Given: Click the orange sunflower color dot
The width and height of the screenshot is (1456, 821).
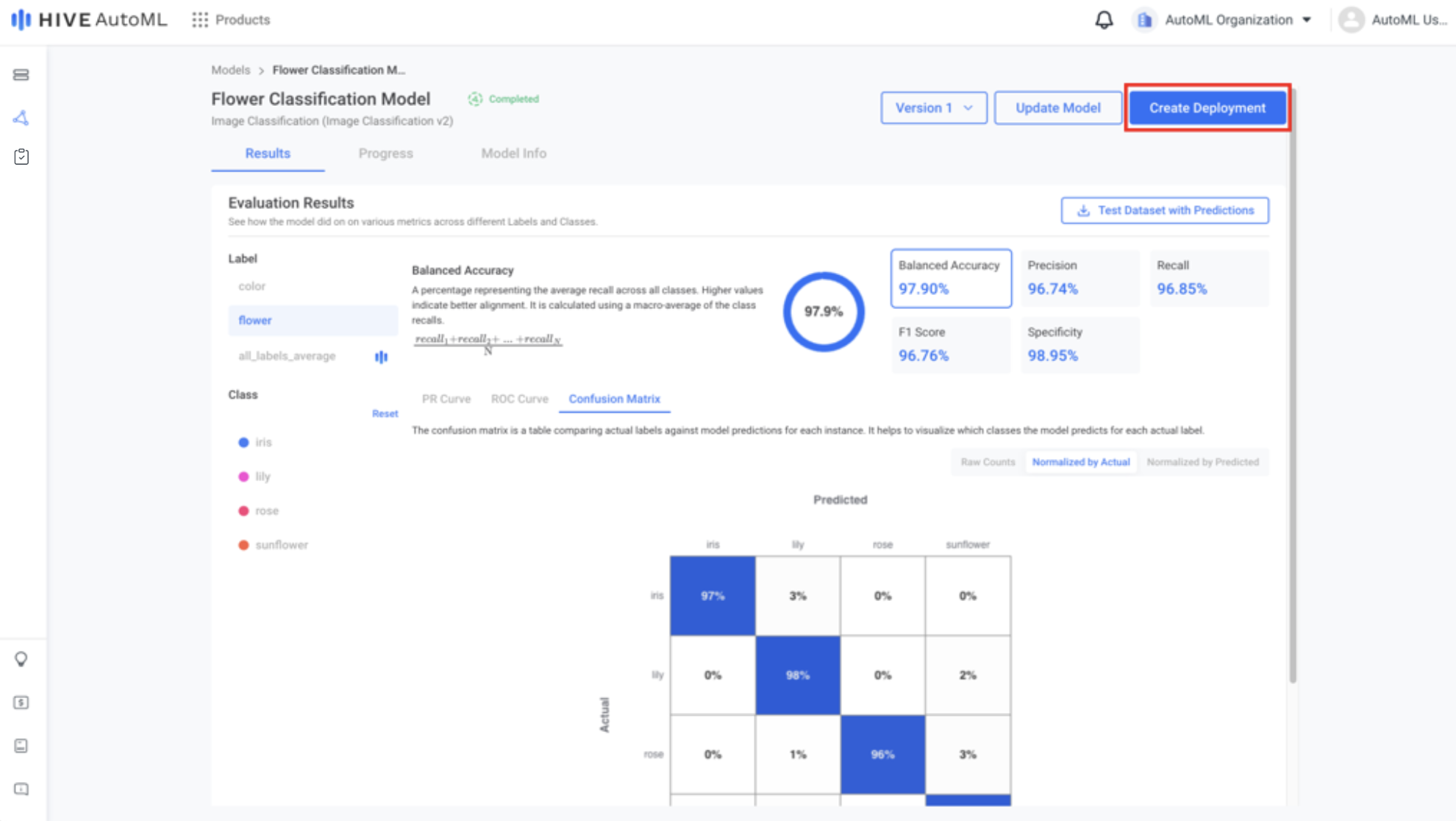Looking at the screenshot, I should (243, 545).
